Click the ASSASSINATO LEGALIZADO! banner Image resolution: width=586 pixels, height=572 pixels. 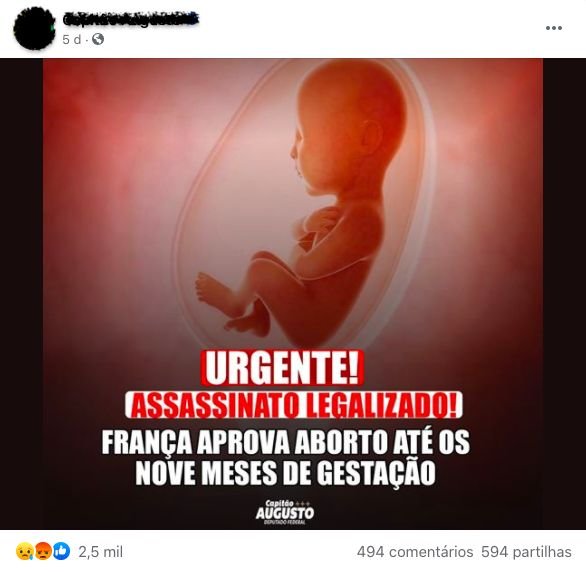(x=294, y=405)
